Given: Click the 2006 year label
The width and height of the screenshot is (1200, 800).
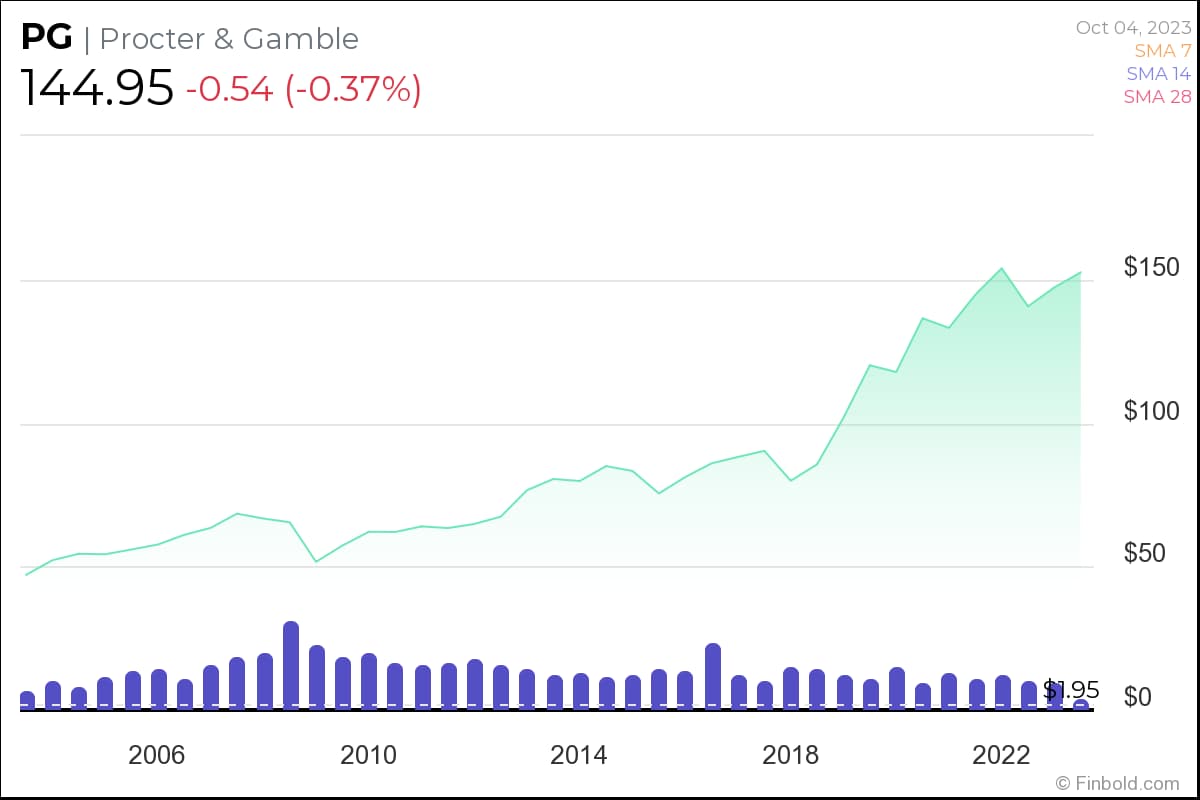Looking at the screenshot, I should tap(157, 755).
